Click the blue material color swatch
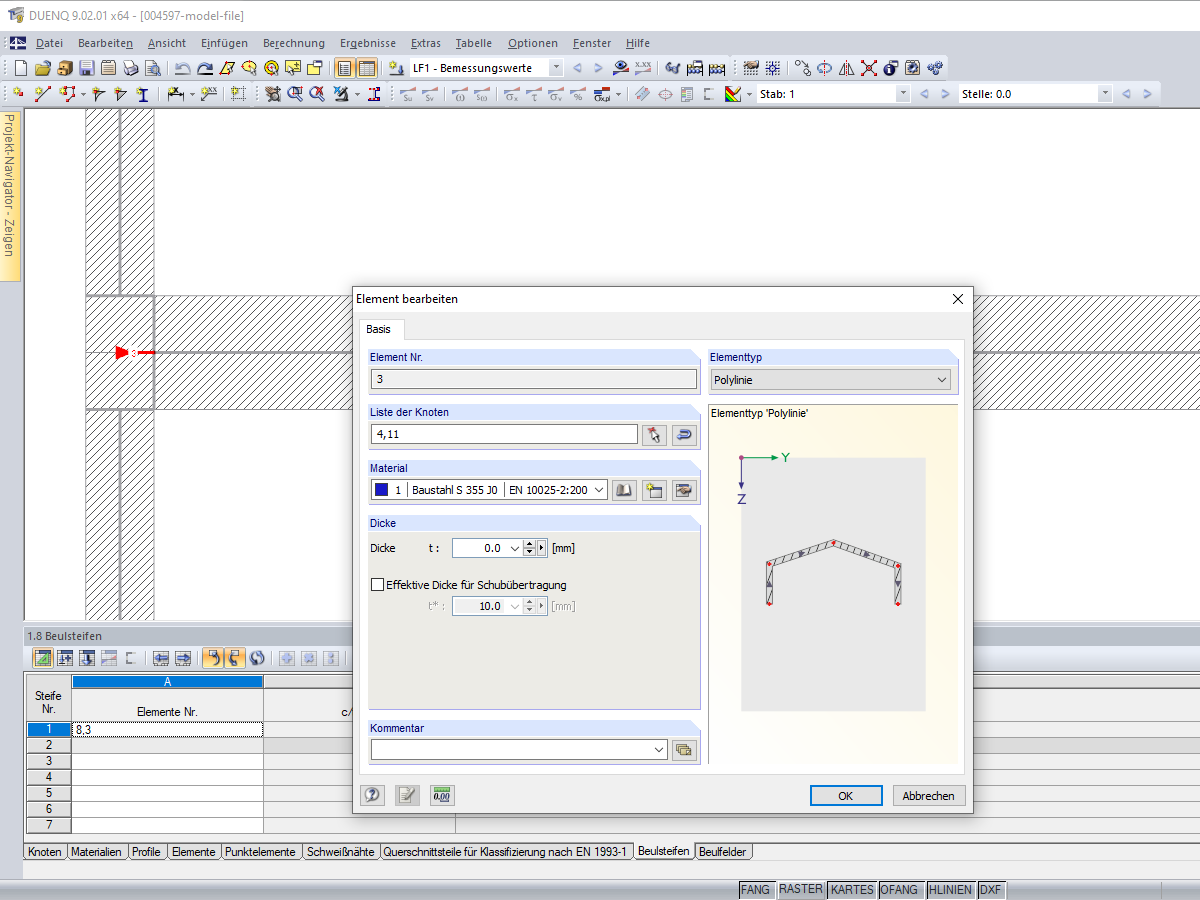The image size is (1200, 900). click(x=381, y=490)
